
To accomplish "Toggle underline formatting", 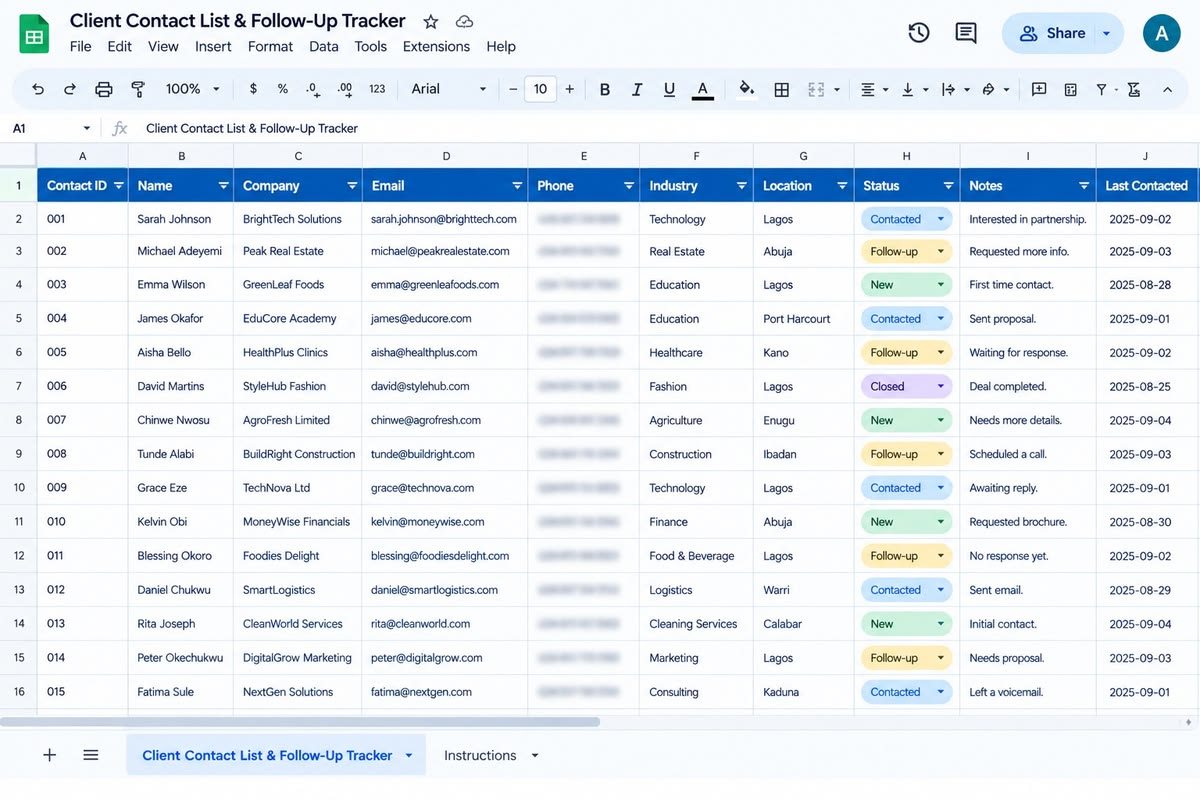I will click(x=669, y=89).
